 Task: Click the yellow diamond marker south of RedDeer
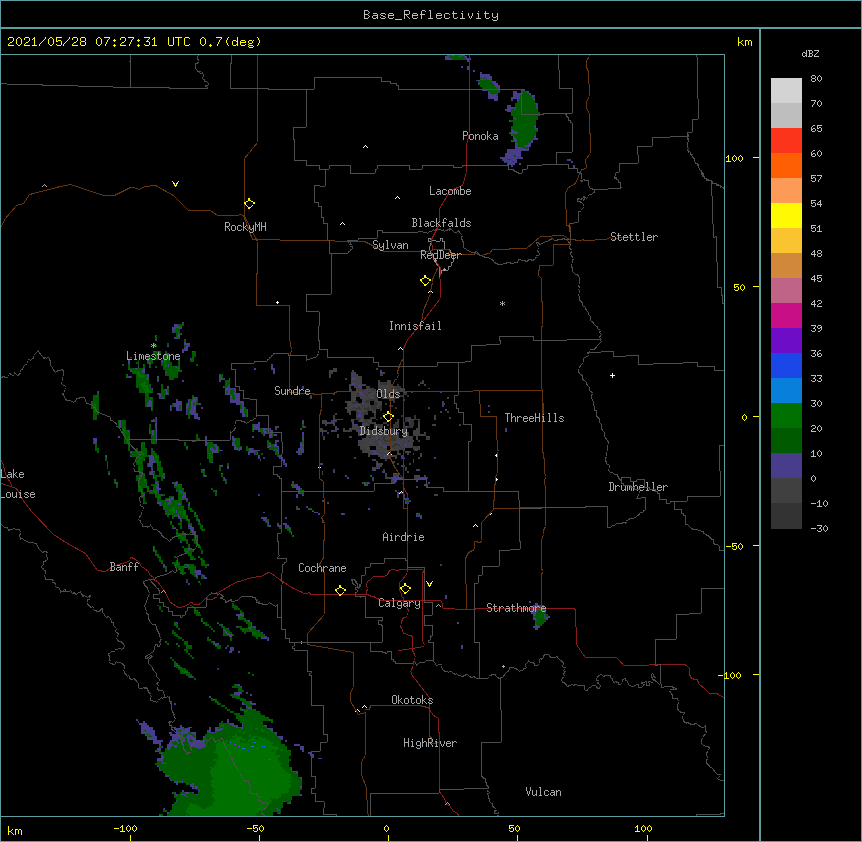pyautogui.click(x=425, y=280)
